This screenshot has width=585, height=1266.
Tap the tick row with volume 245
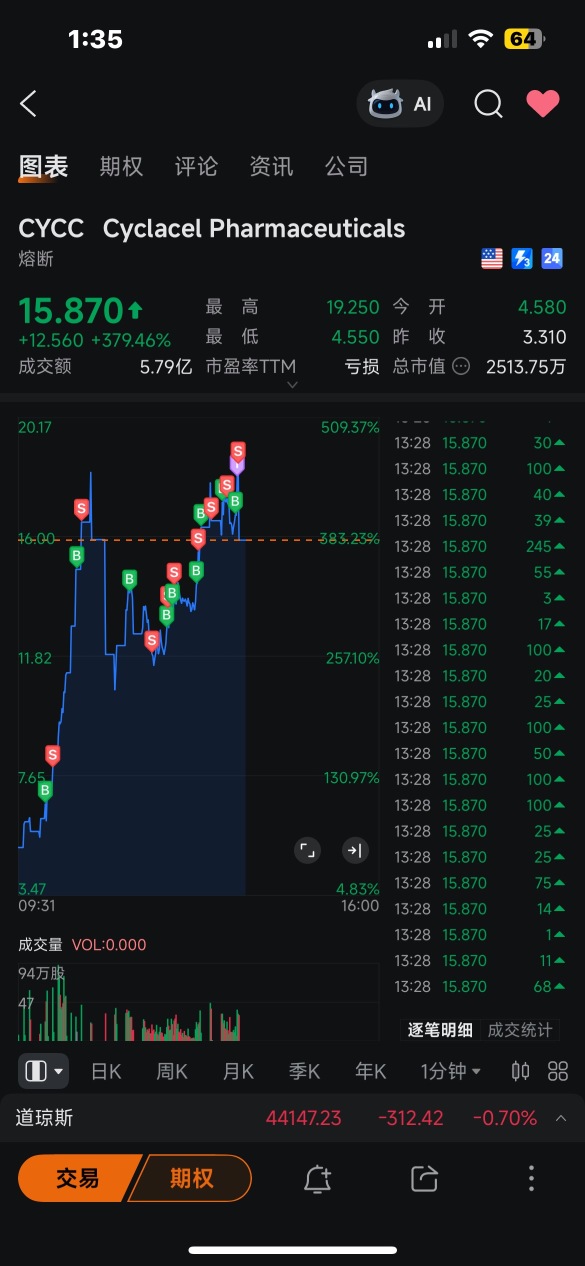[479, 546]
